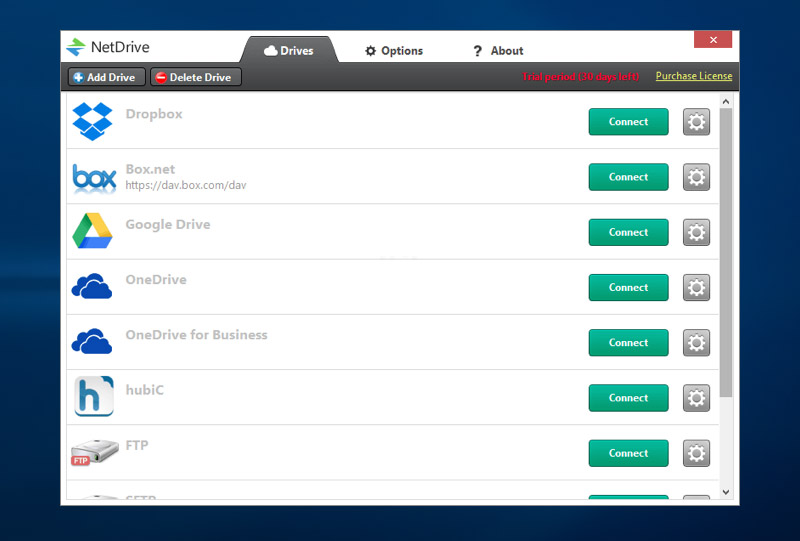Connect the Google Drive drive
This screenshot has height=541, width=800.
(629, 232)
